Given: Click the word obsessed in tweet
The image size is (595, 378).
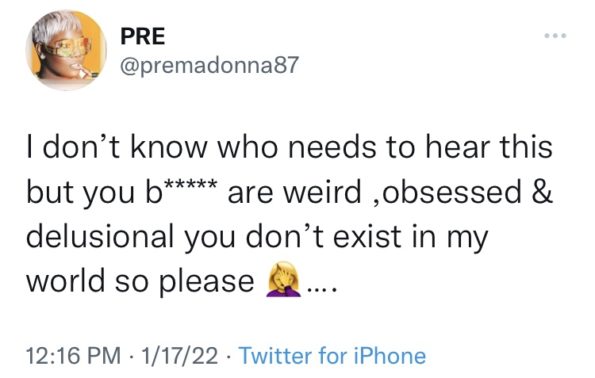Looking at the screenshot, I should coord(452,192).
